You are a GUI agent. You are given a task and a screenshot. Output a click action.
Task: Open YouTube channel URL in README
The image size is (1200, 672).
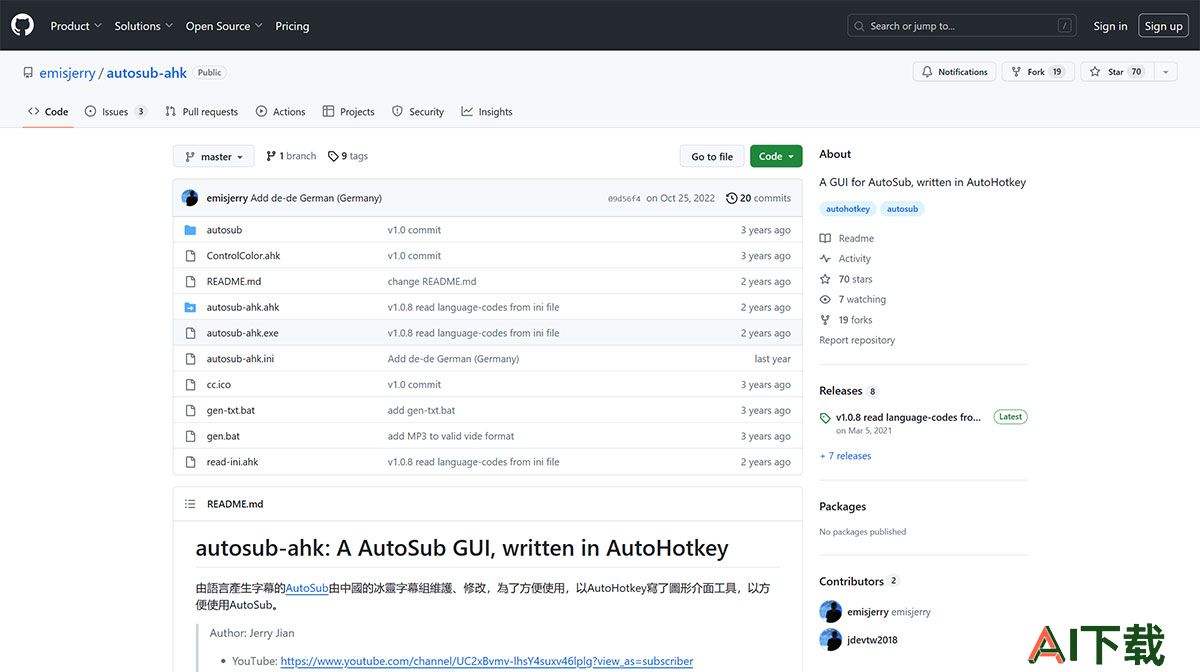pos(486,661)
